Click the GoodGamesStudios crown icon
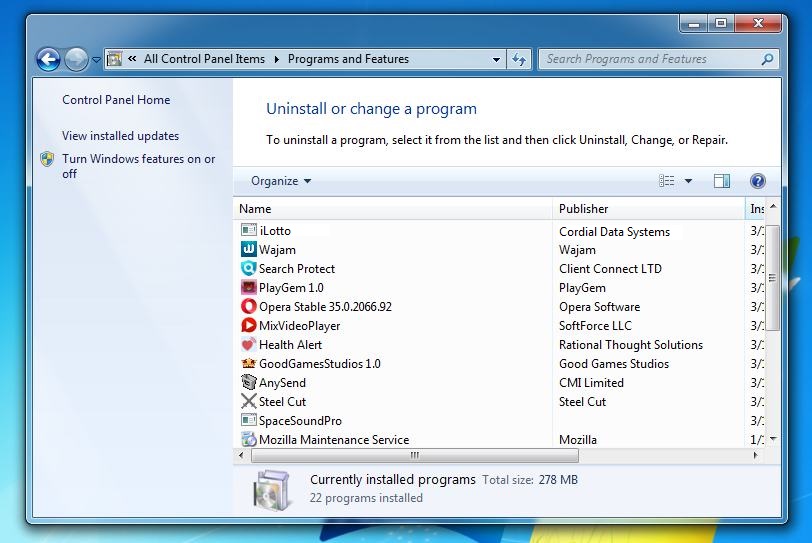This screenshot has width=812, height=543. [249, 363]
